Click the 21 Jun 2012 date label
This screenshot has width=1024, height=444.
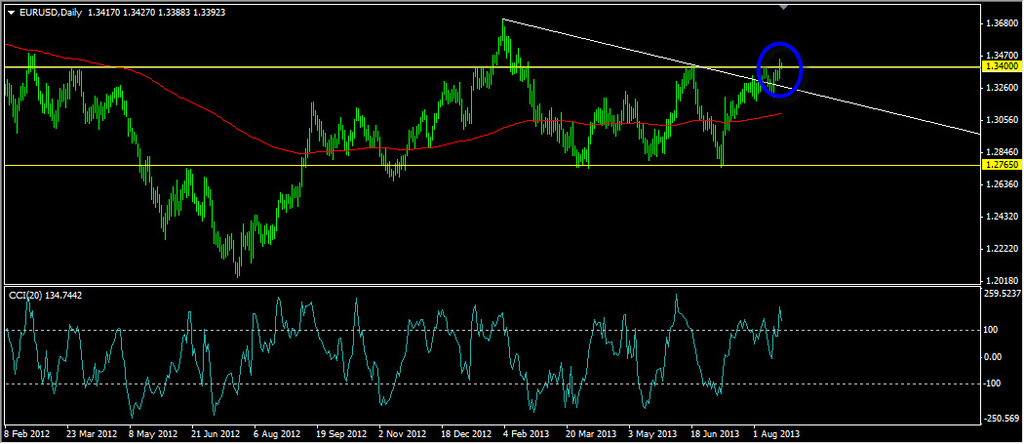(215, 434)
